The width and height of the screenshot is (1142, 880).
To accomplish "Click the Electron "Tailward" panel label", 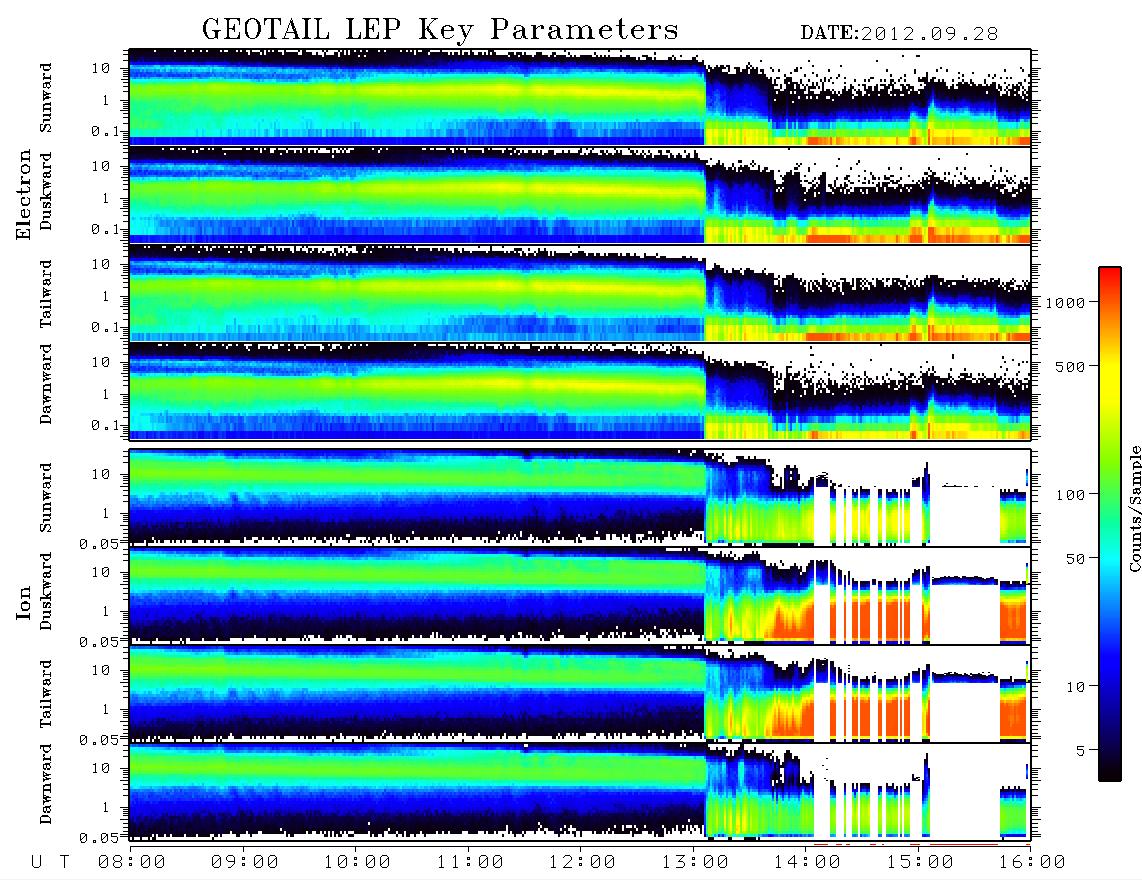I will click(x=46, y=294).
